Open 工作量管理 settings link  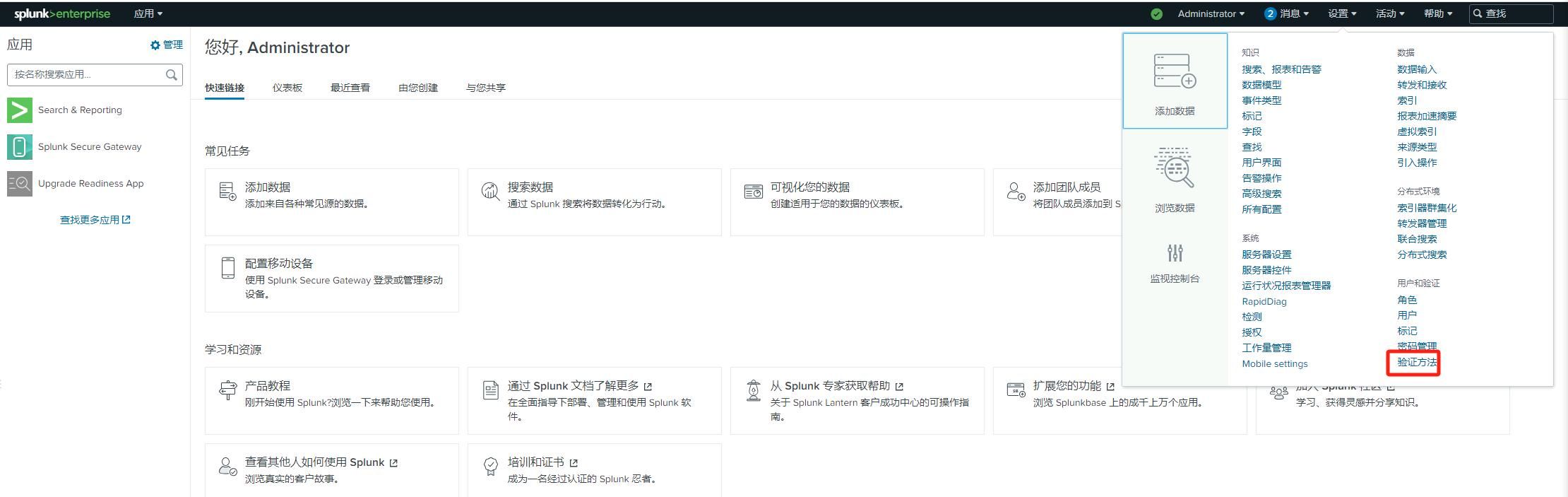pyautogui.click(x=1266, y=348)
